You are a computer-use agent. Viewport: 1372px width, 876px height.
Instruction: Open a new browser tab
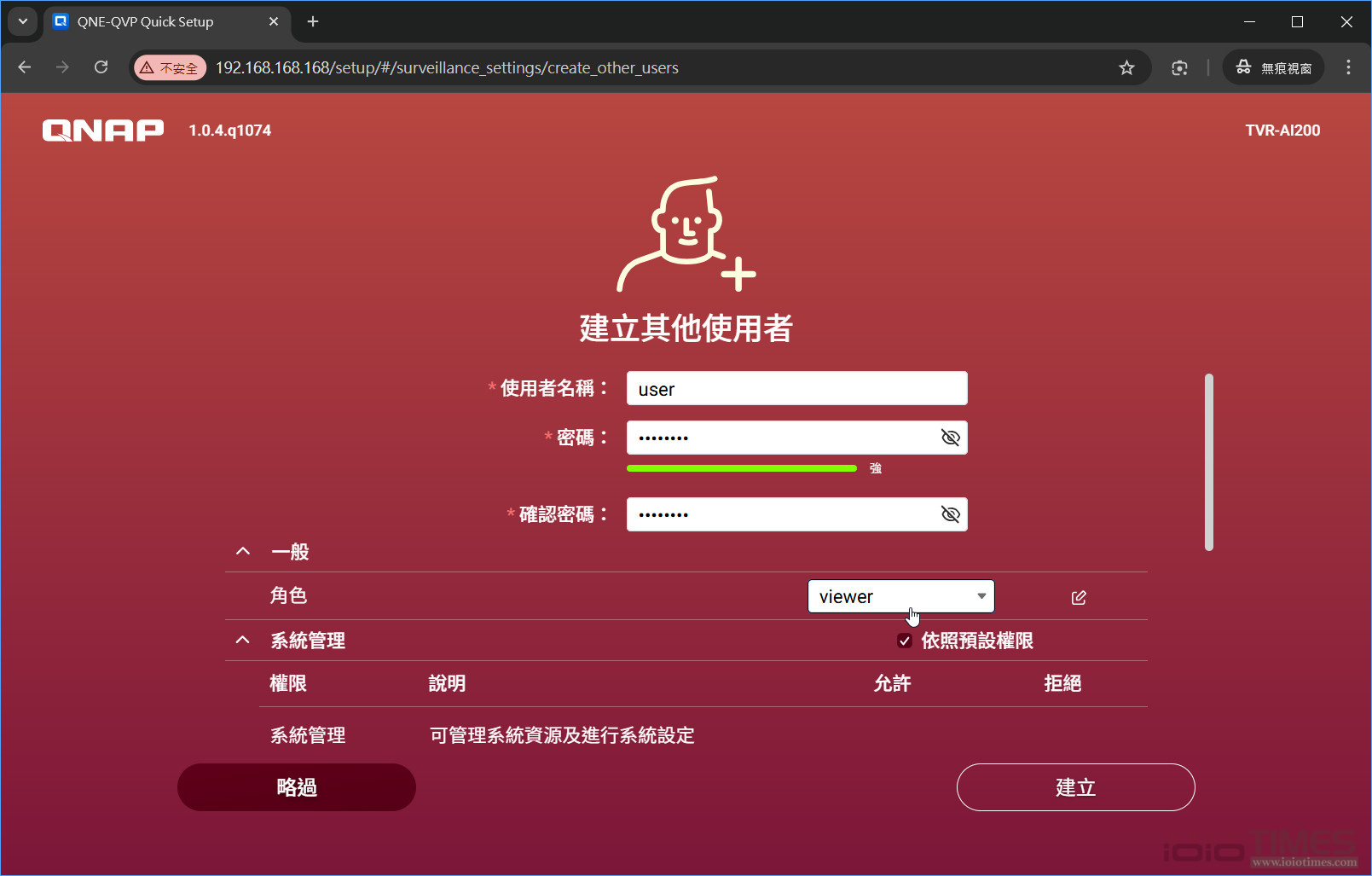click(x=312, y=21)
